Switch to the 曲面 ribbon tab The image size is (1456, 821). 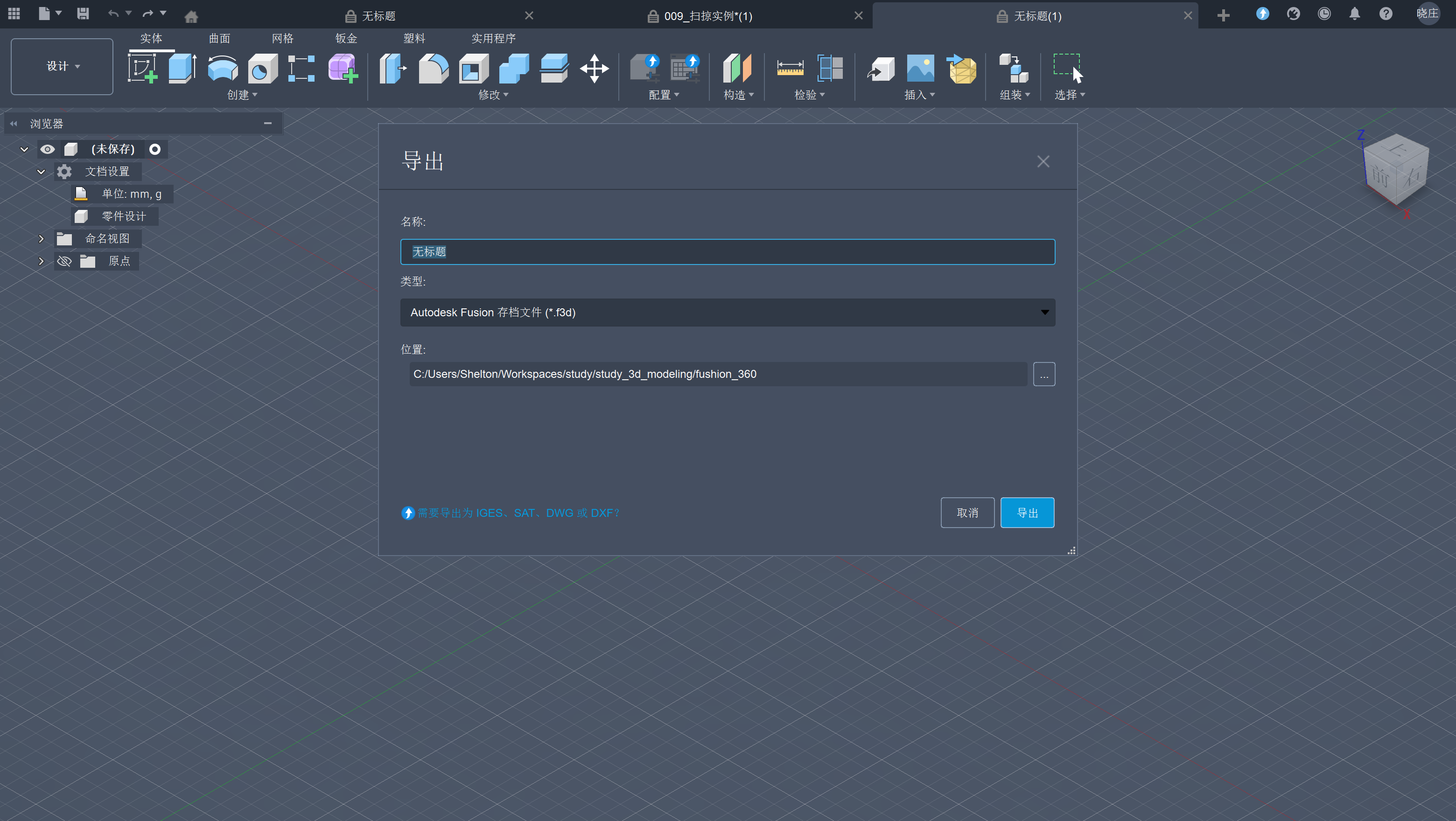pos(219,38)
